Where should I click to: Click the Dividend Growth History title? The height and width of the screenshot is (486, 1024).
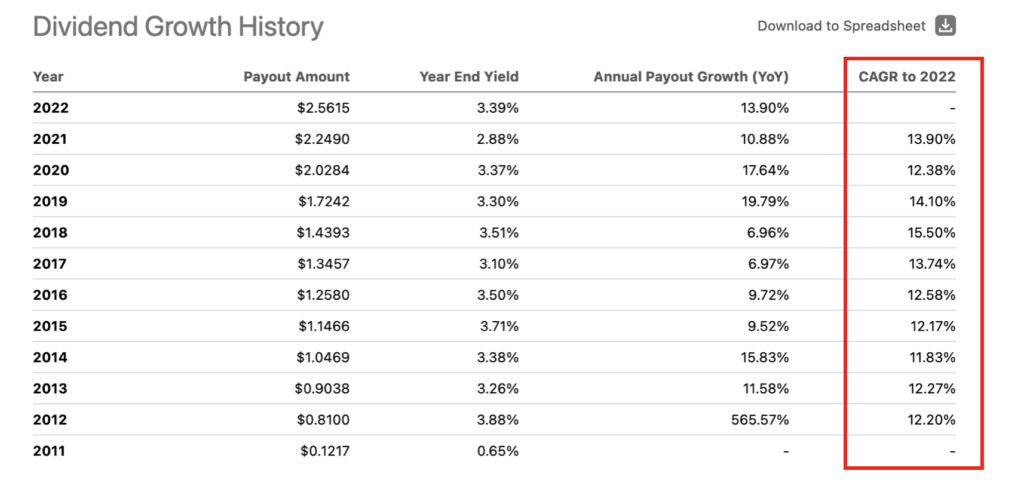pyautogui.click(x=178, y=26)
